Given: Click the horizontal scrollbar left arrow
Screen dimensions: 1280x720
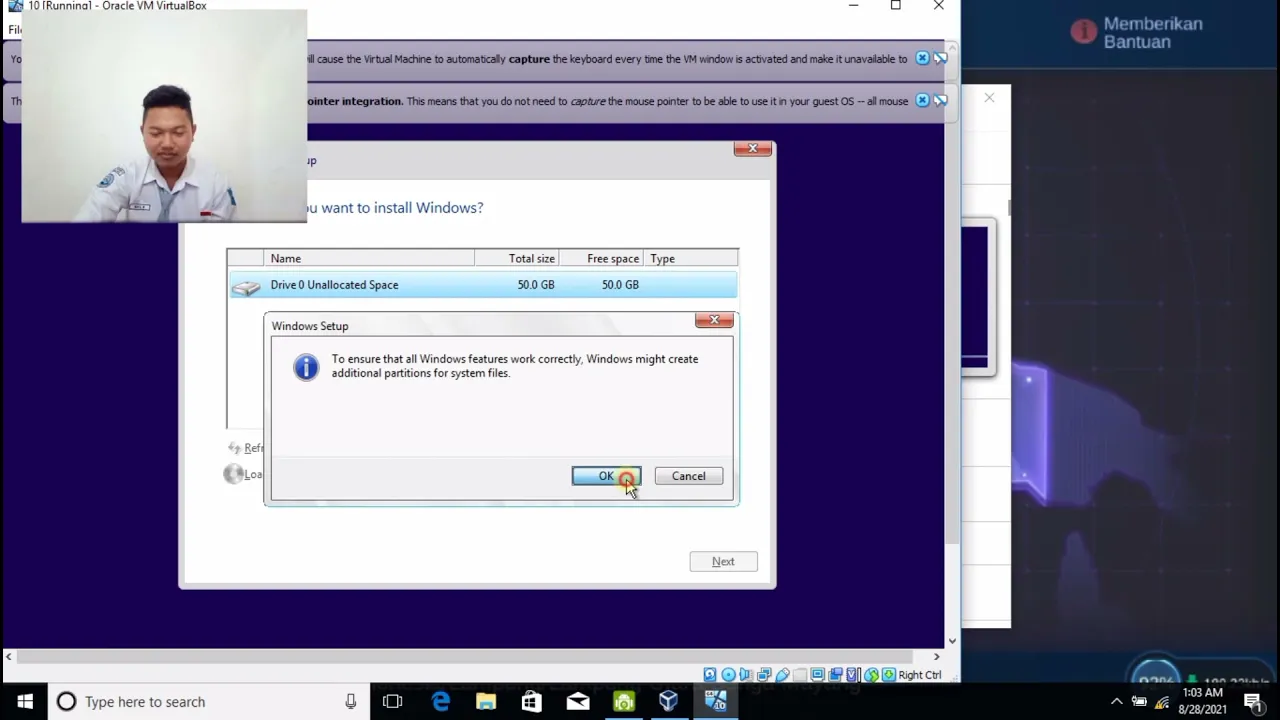Looking at the screenshot, I should [x=9, y=657].
